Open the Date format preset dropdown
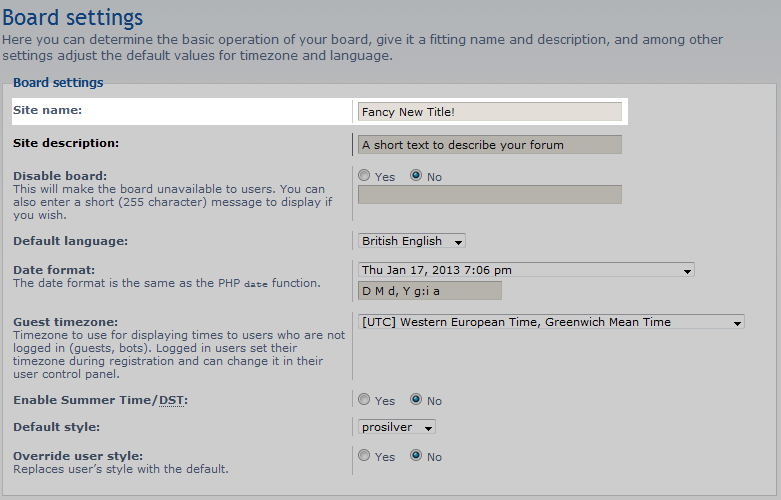 [526, 270]
